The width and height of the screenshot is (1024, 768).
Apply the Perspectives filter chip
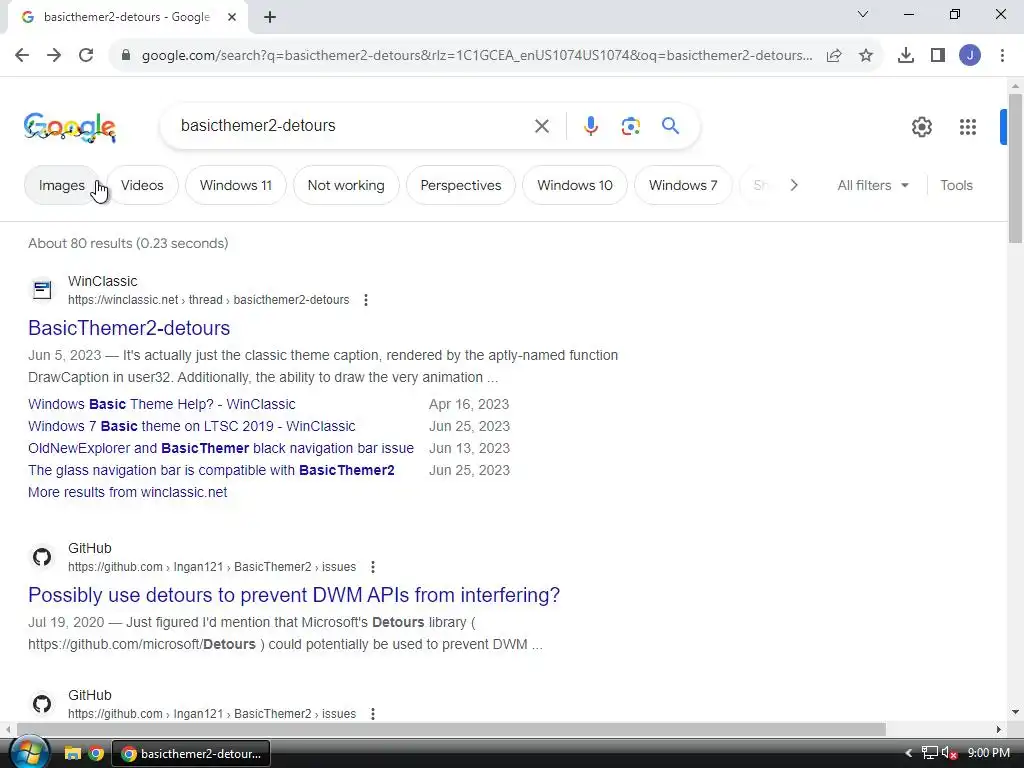(x=461, y=185)
